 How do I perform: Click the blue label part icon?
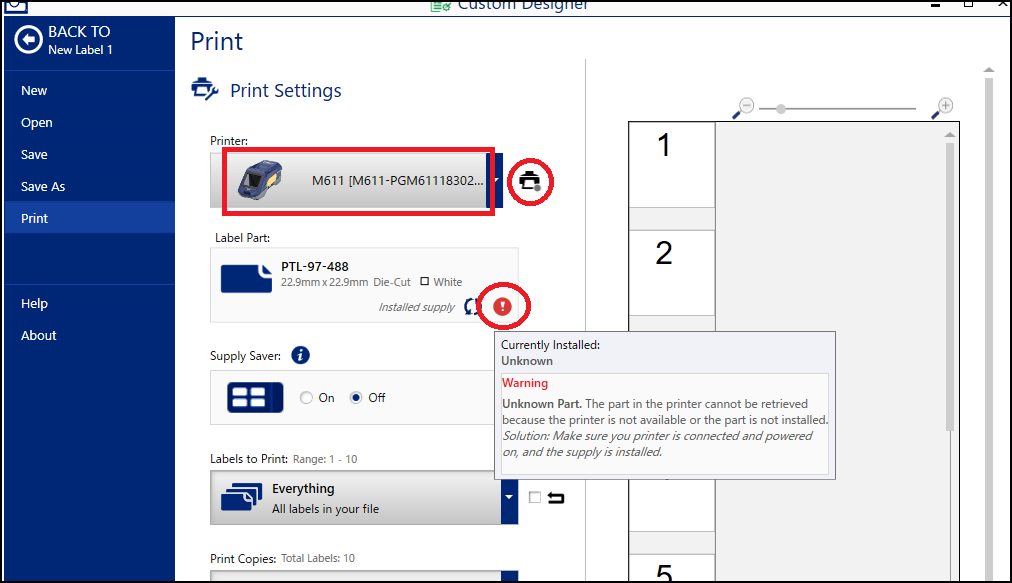[x=247, y=278]
